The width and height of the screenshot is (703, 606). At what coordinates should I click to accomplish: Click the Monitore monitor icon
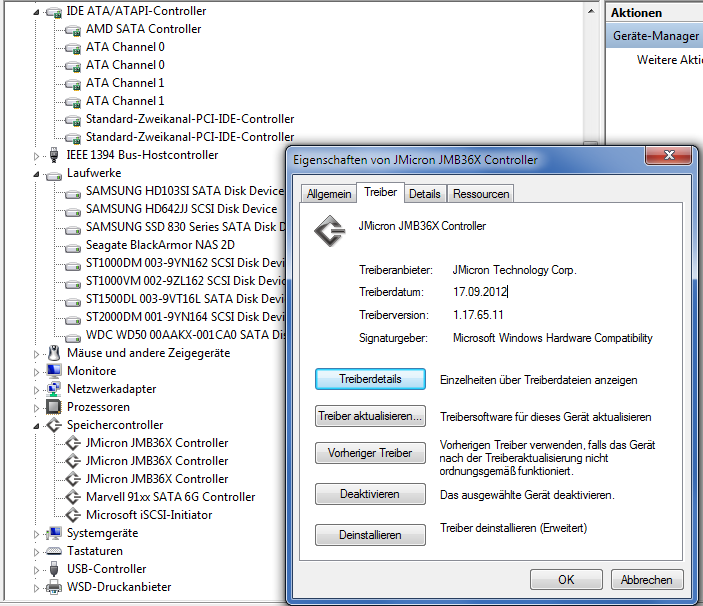[x=54, y=371]
